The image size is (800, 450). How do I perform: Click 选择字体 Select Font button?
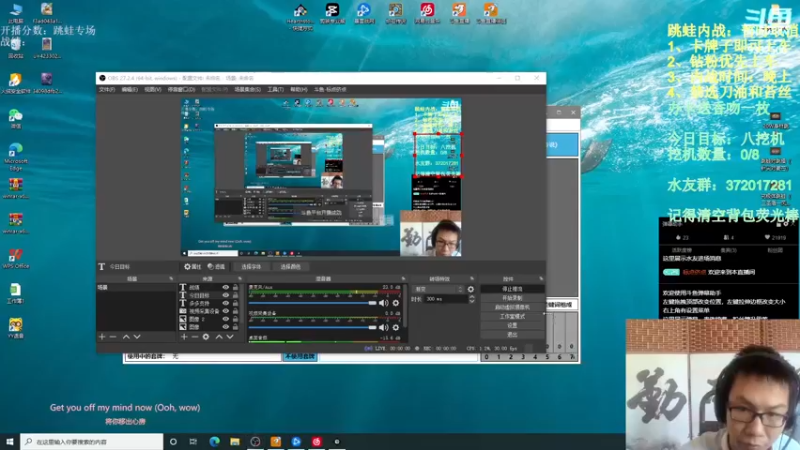click(251, 266)
